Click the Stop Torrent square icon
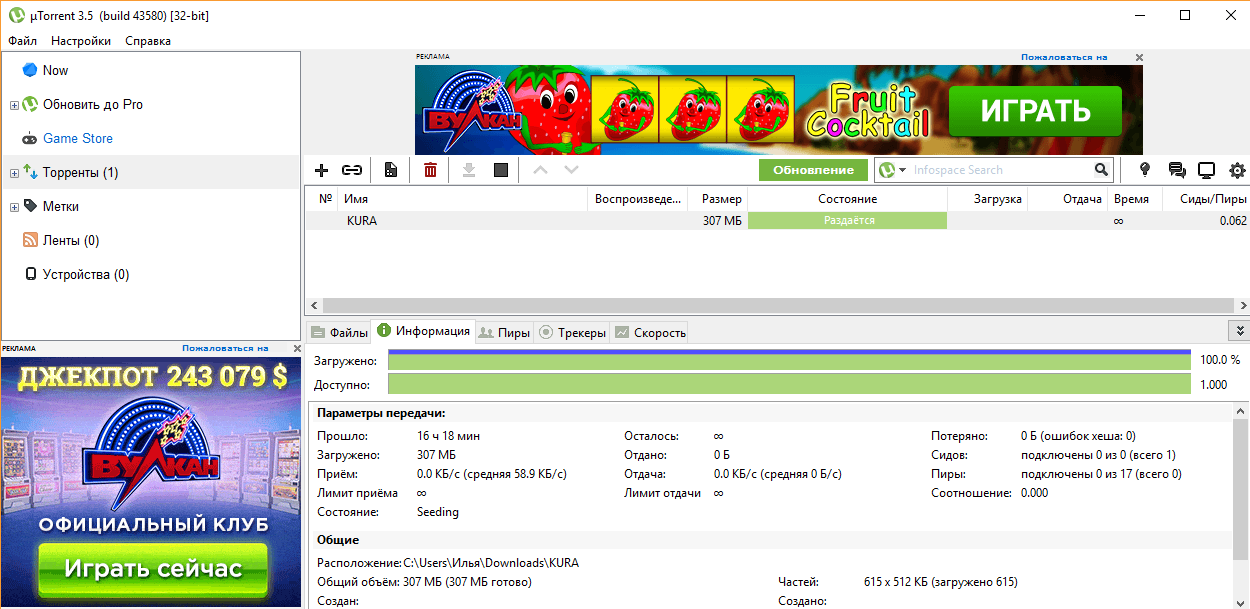This screenshot has height=609, width=1250. pyautogui.click(x=501, y=170)
